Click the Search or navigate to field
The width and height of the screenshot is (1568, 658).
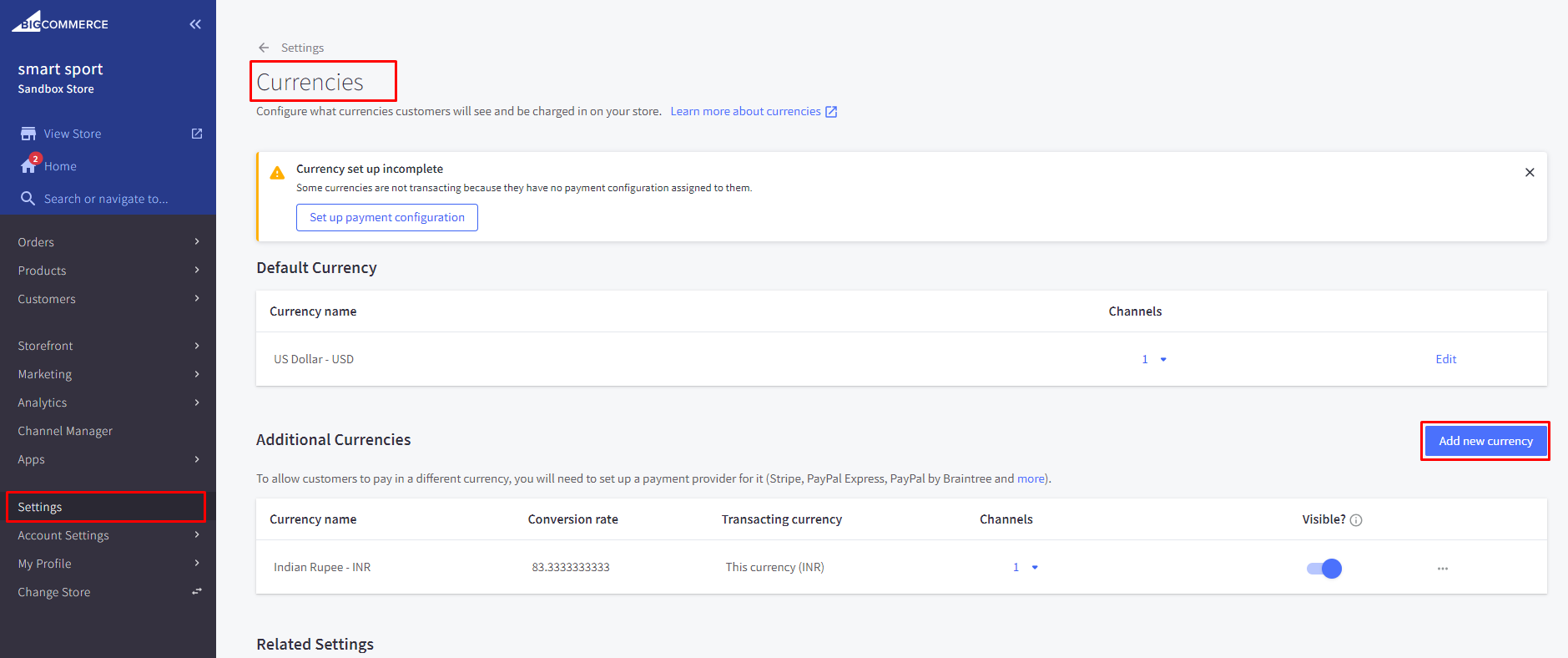[106, 199]
